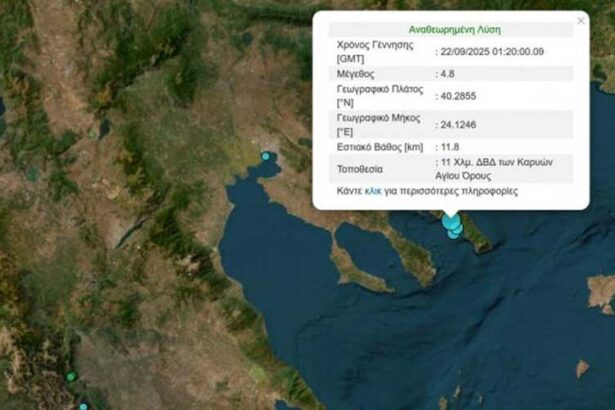Click the green earthquake marker at bottom left
The height and width of the screenshot is (410, 615).
71,376
